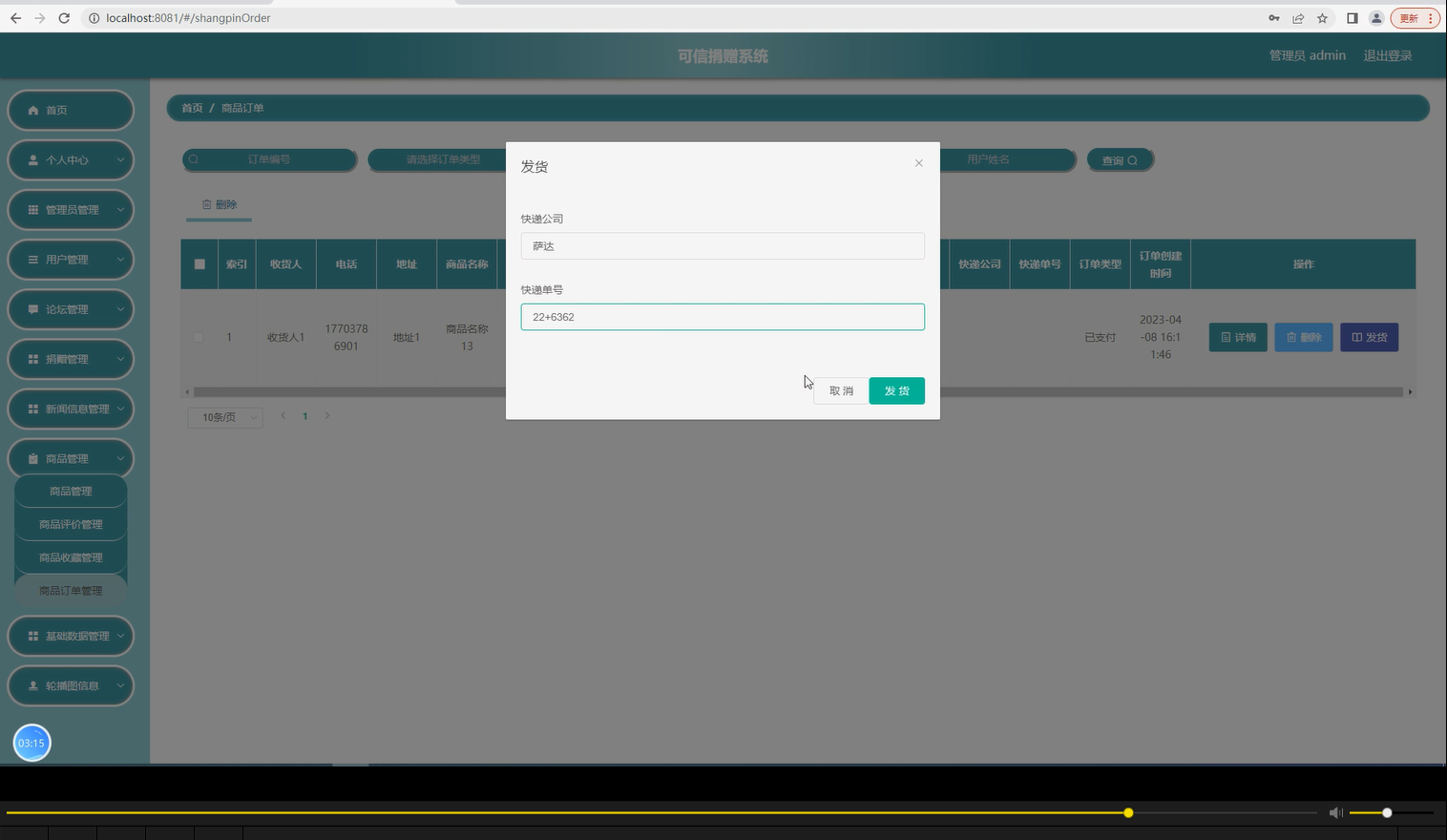Click the browser 更新 button
1447x840 pixels.
(1416, 18)
